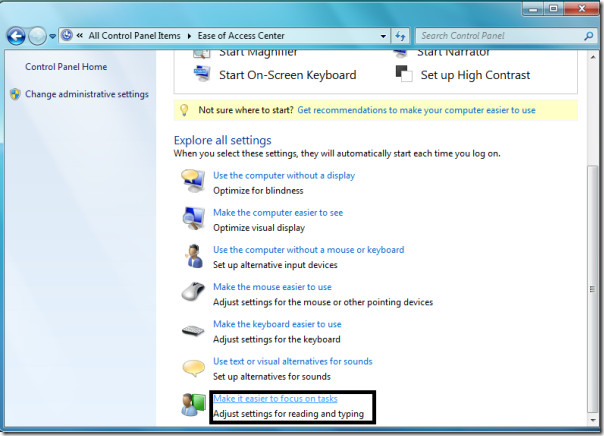Screen dimensions: 604x436
Task: Open the recent pages dropdown arrow
Action: point(52,37)
